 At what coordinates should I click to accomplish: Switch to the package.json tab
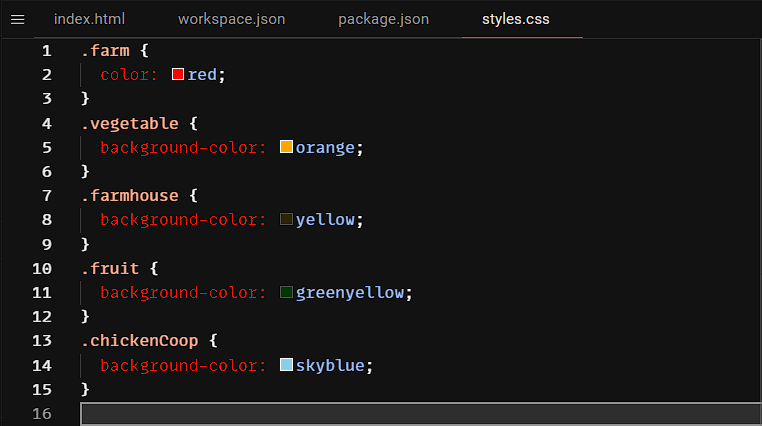coord(383,19)
